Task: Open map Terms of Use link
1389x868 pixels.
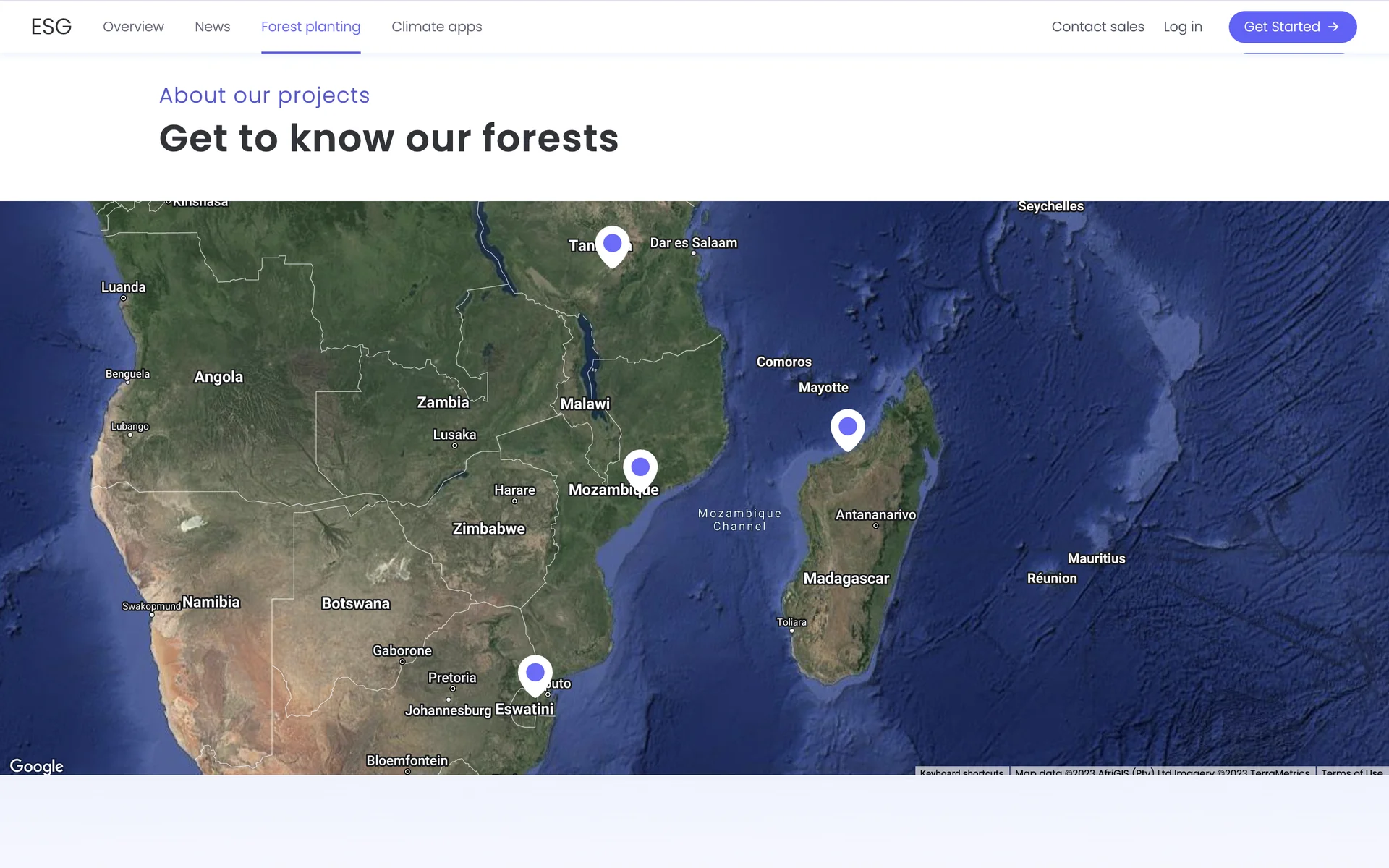Action: 1351,772
